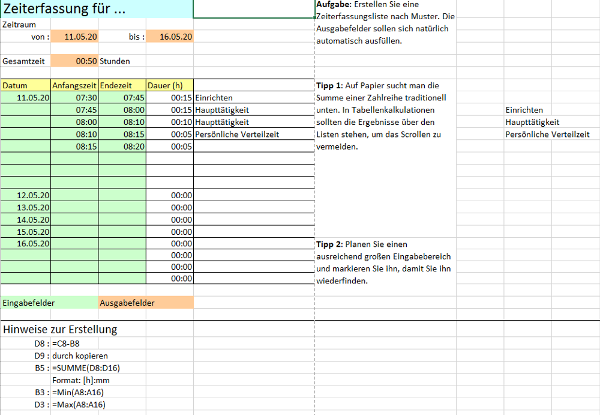Image resolution: width=600 pixels, height=415 pixels.
Task: Click the 'Dauer [h]' header cell
Action: [x=169, y=86]
